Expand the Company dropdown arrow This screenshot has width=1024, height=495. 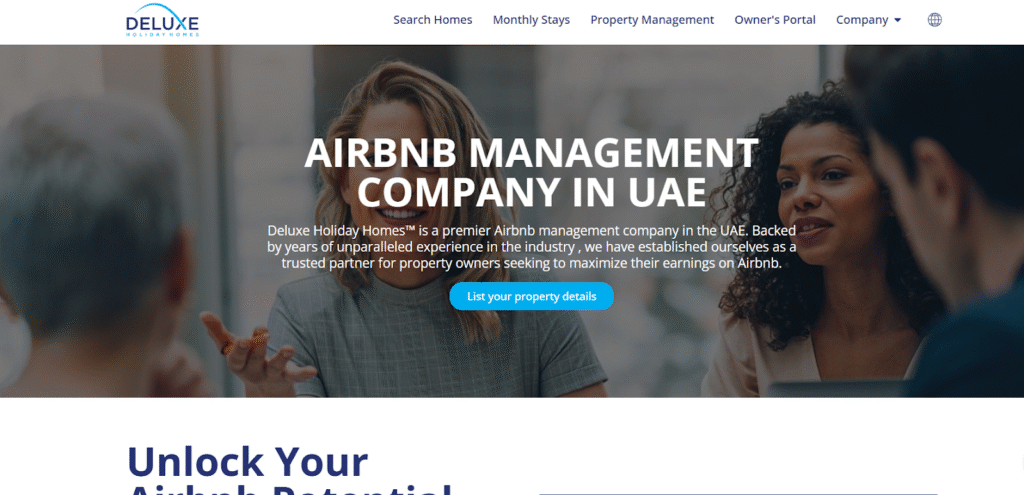897,20
